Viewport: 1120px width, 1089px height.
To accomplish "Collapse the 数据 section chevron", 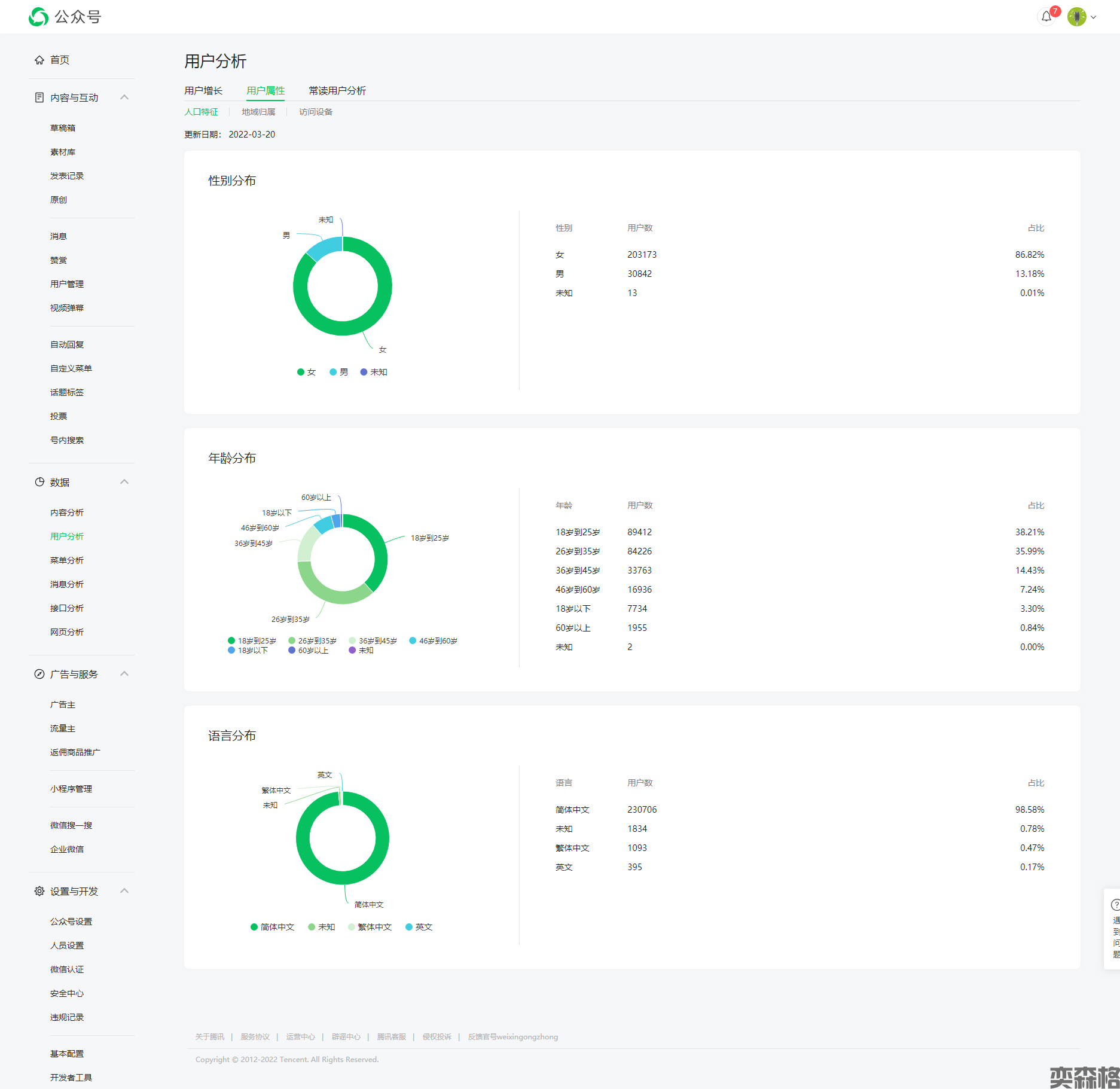I will point(124,482).
